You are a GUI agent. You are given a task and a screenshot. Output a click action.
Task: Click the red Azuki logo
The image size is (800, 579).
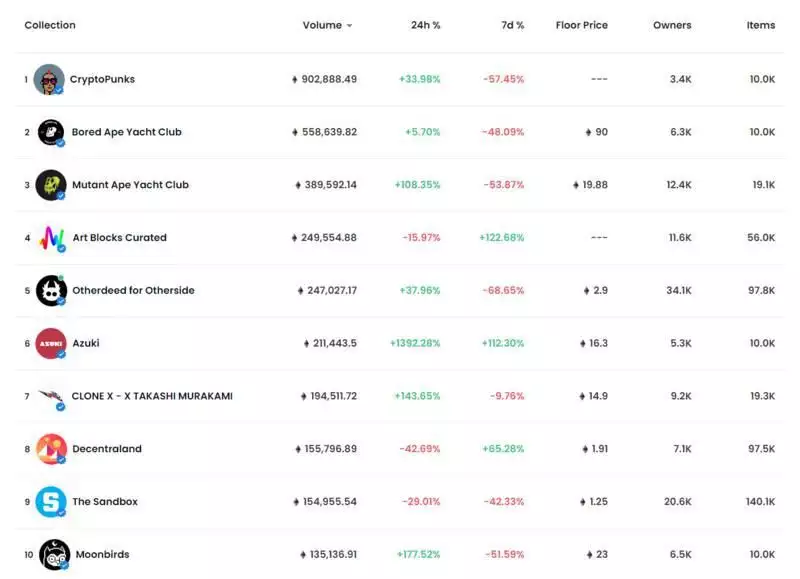pos(51,343)
